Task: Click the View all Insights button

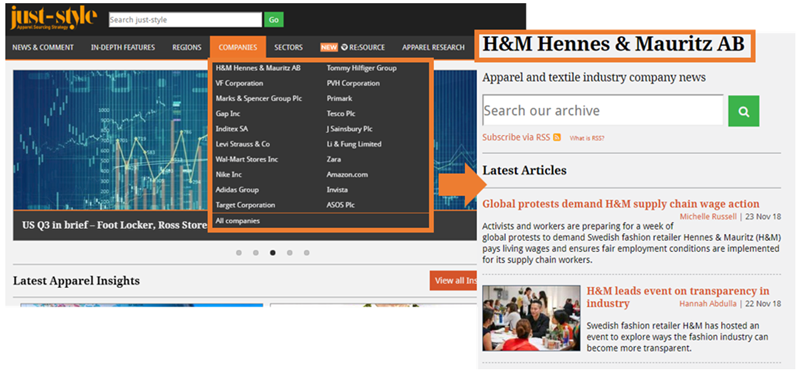Action: point(454,280)
